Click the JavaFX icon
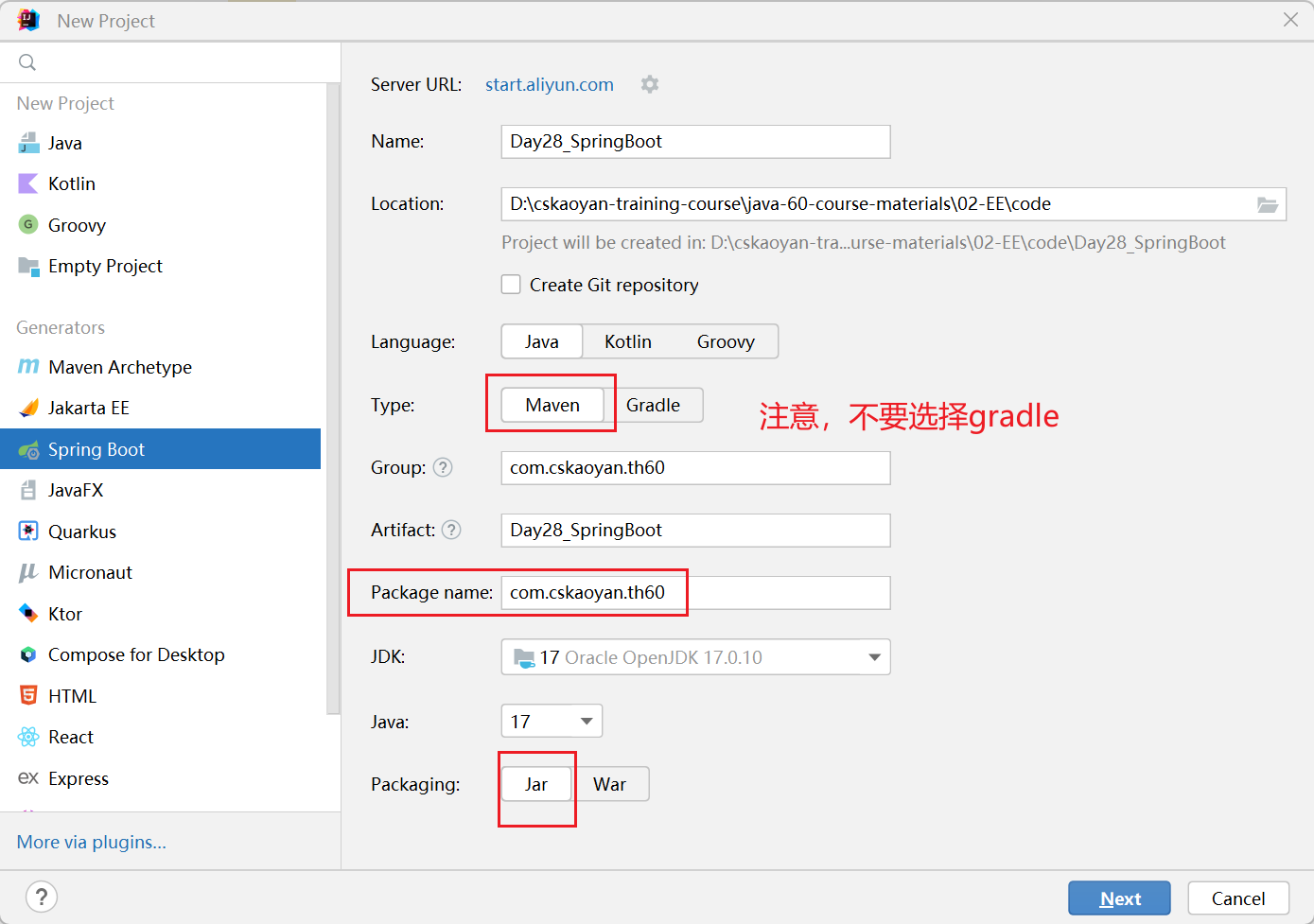Viewport: 1314px width, 924px height. tap(28, 490)
